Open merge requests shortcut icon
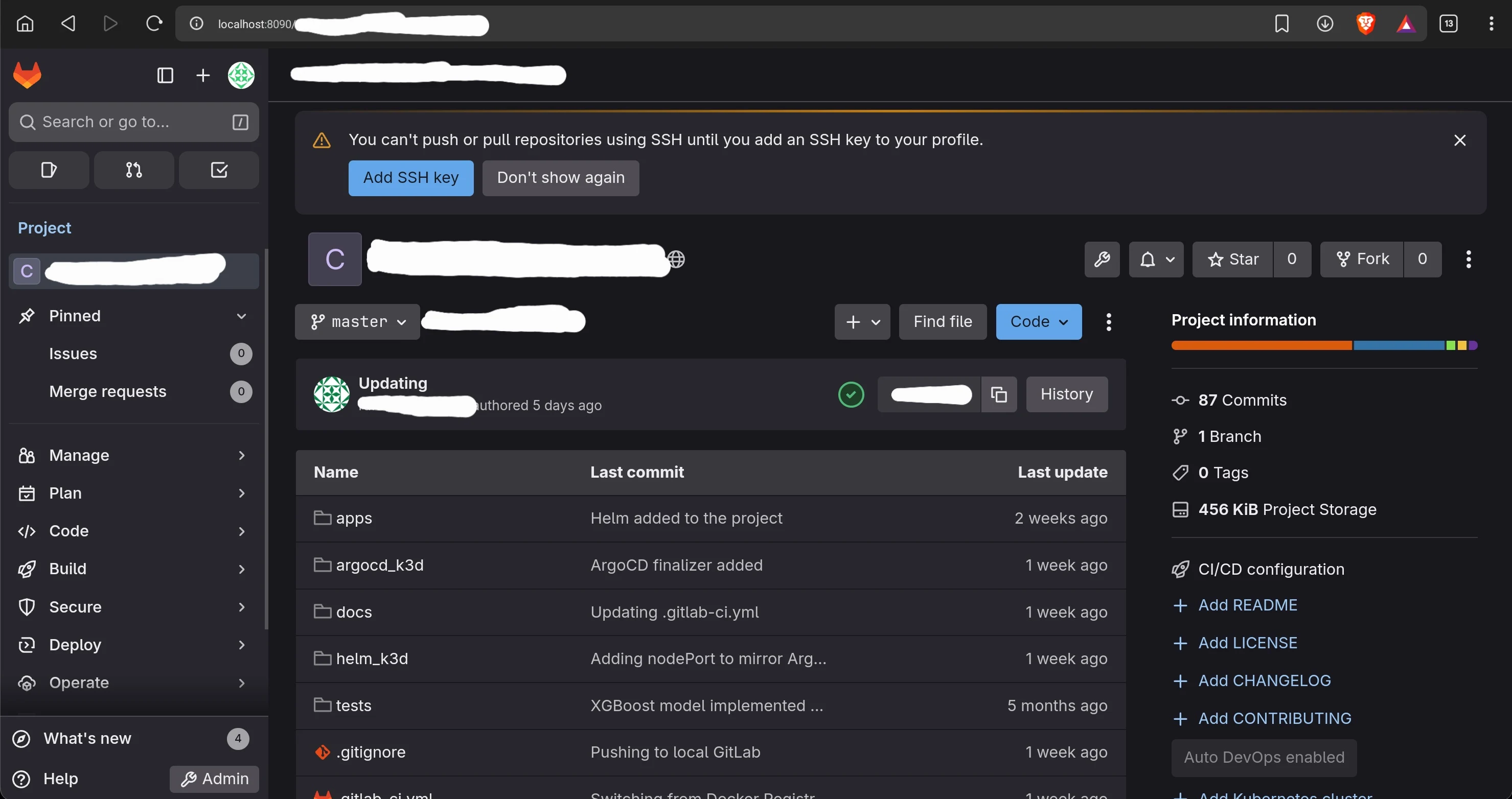Viewport: 1512px width, 799px height. click(x=134, y=170)
